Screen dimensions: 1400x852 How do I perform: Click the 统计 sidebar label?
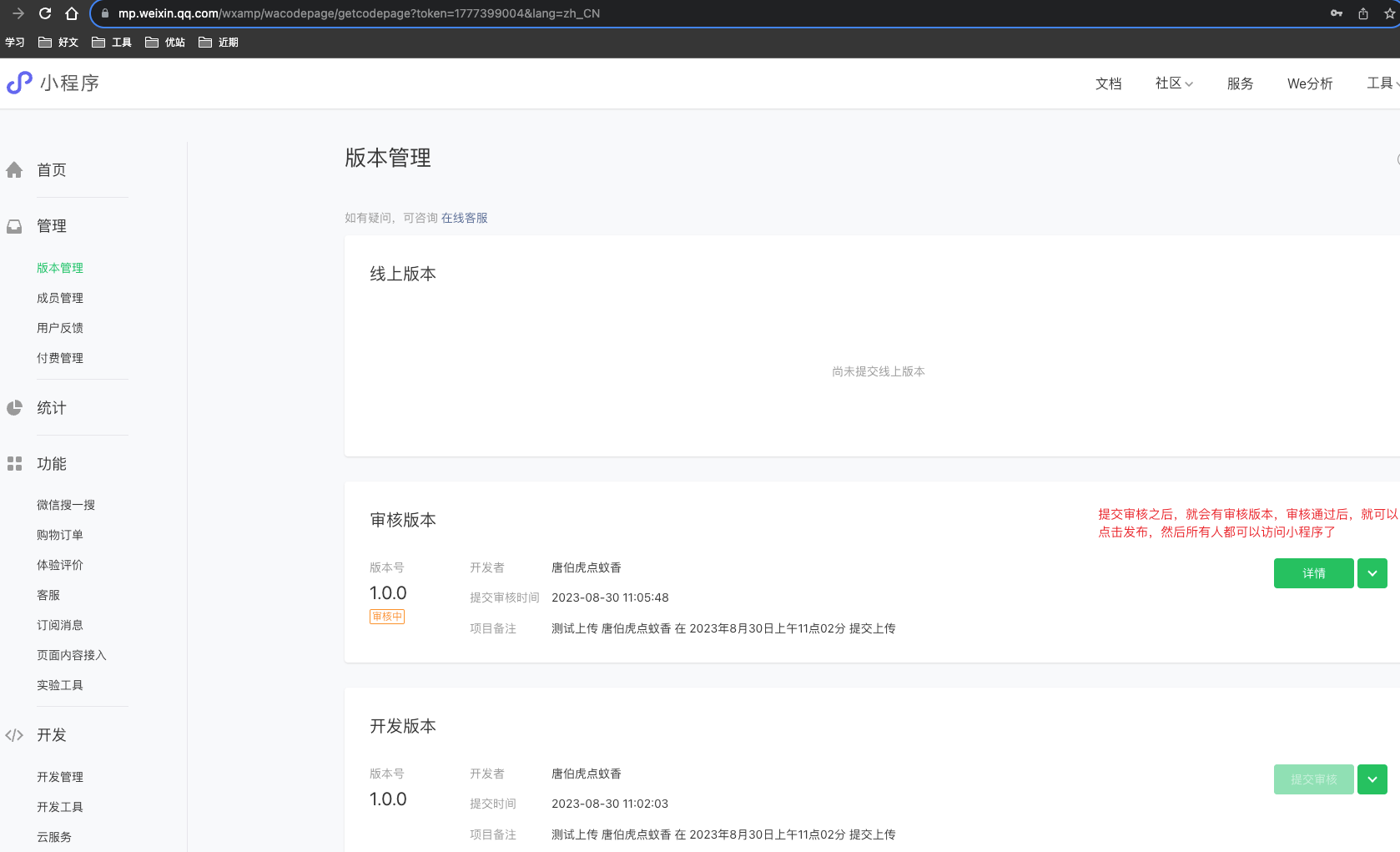pos(52,408)
